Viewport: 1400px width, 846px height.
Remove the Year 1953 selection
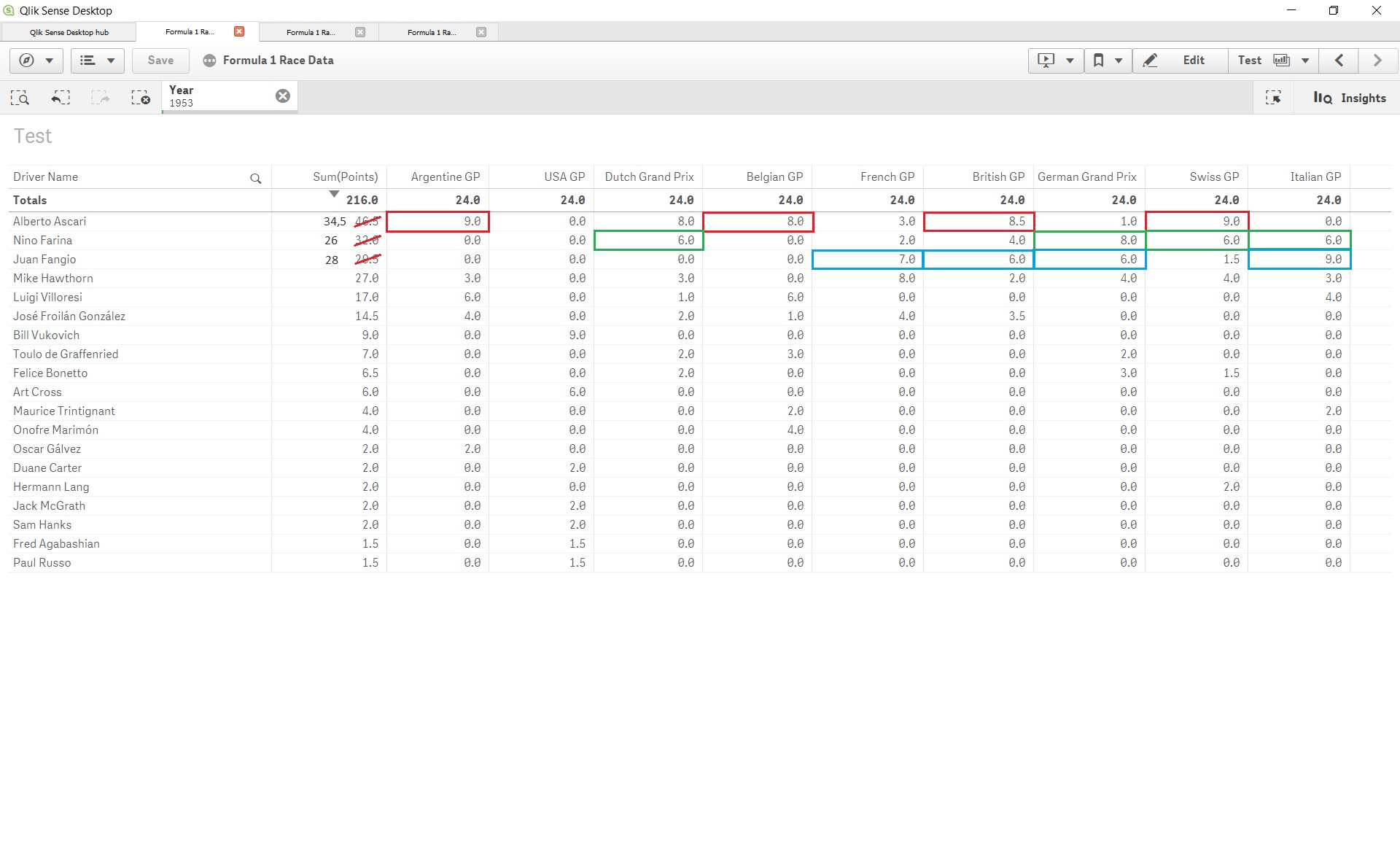coord(283,96)
